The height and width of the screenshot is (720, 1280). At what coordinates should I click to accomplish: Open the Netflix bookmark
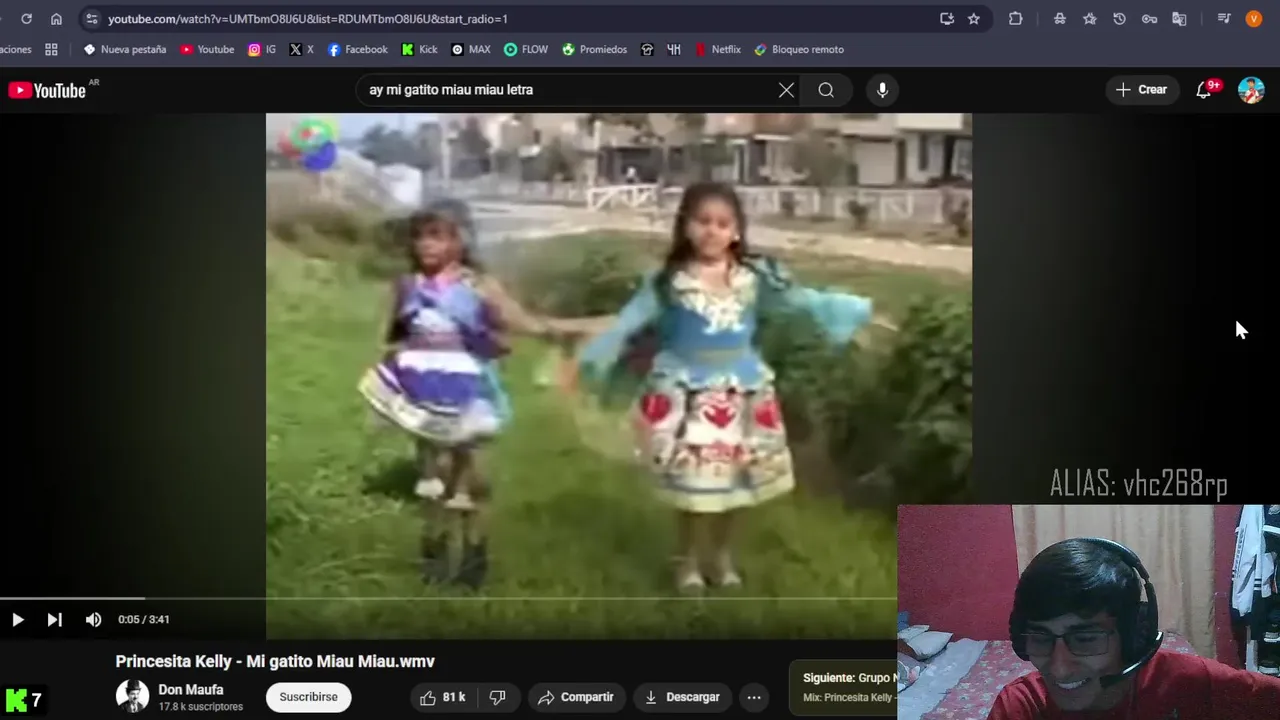click(717, 49)
